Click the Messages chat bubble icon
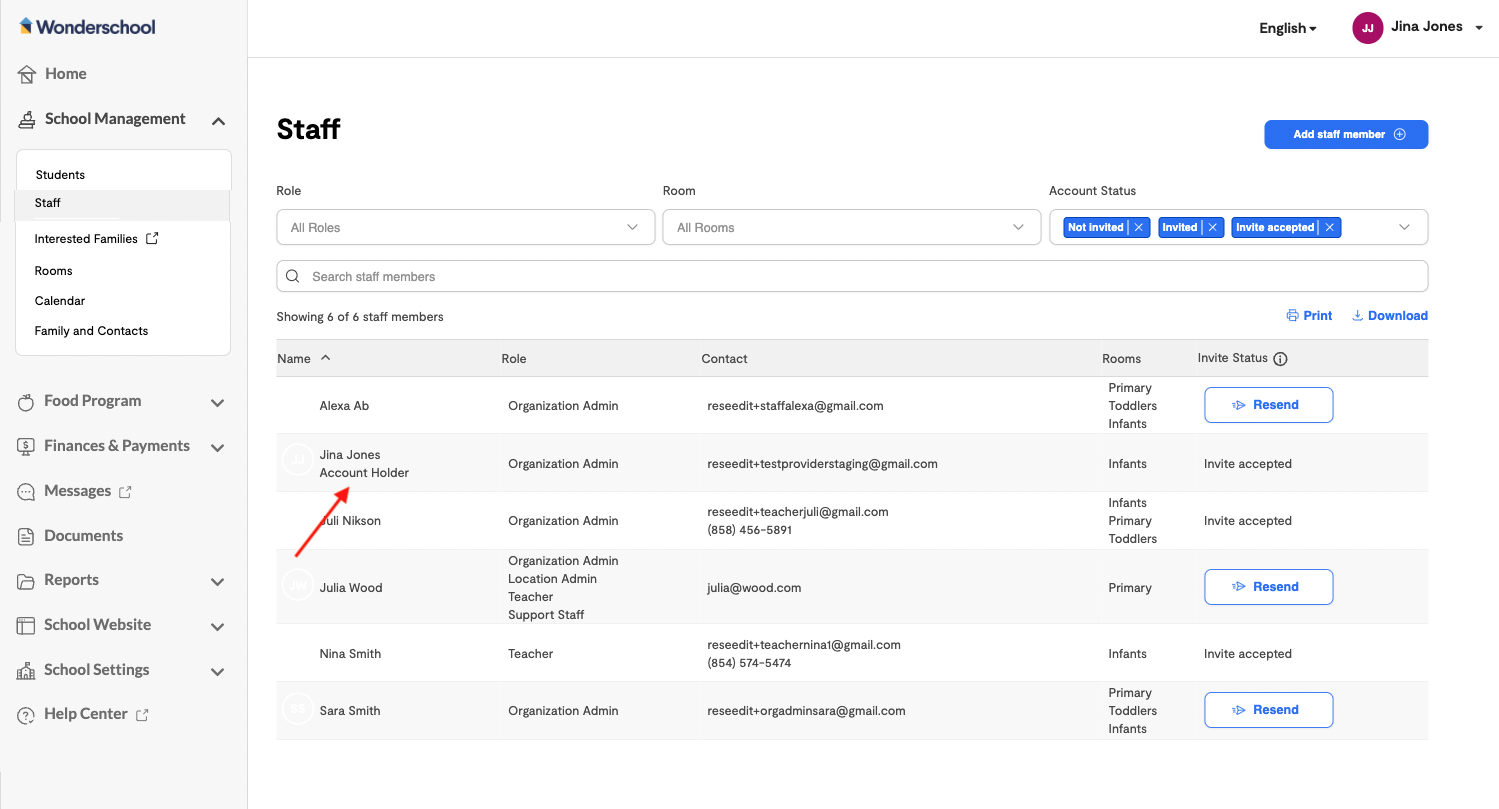Image resolution: width=1499 pixels, height=809 pixels. [26, 491]
